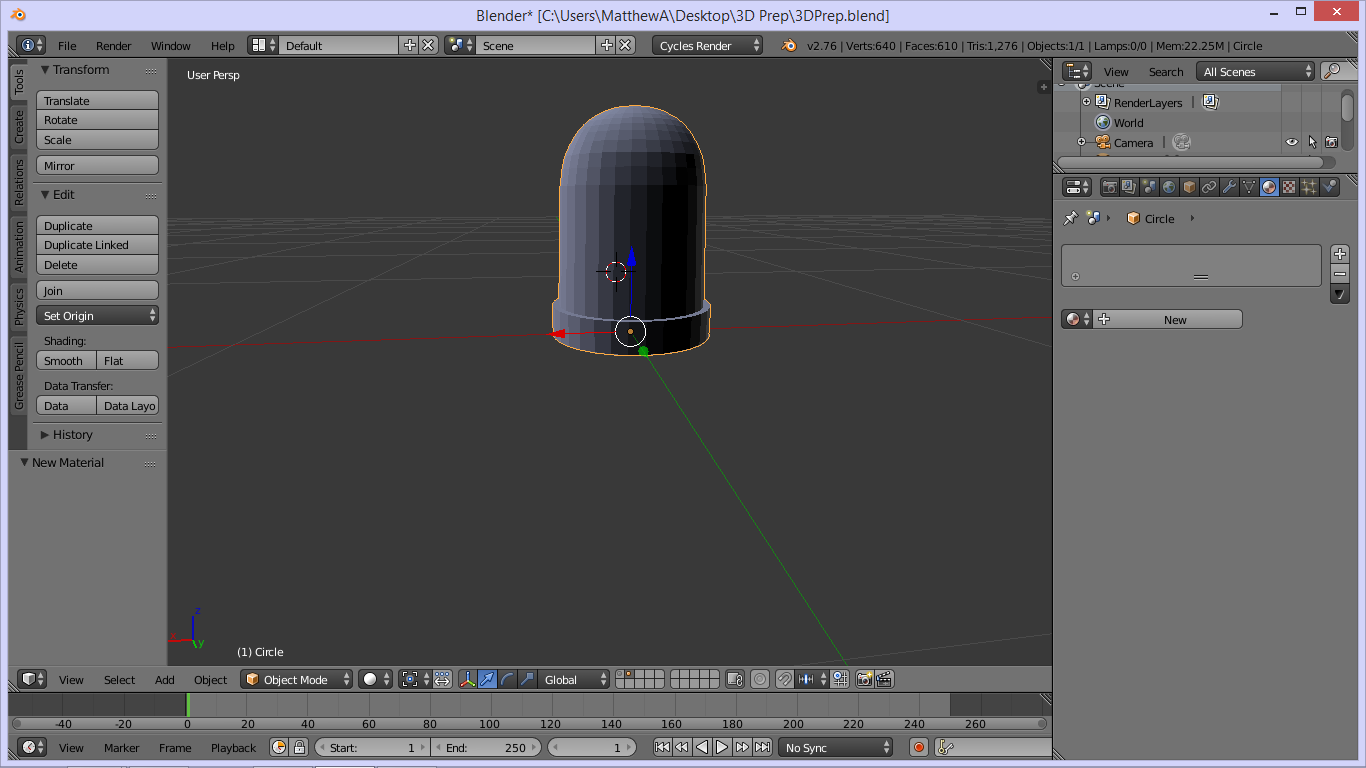
Task: Switch to the Create tab
Action: (18, 126)
